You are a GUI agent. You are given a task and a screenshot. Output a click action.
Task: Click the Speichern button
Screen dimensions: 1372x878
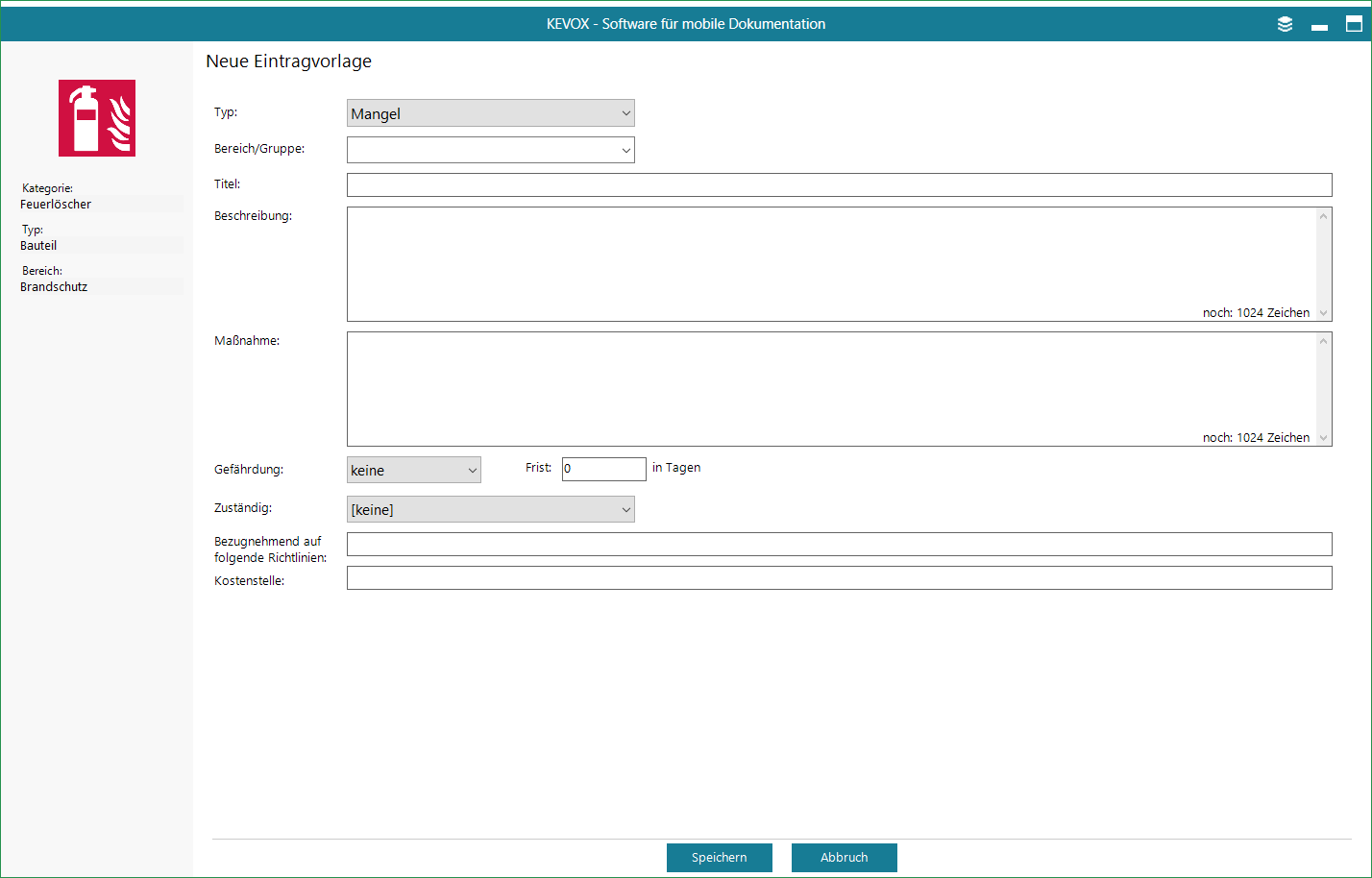(x=720, y=858)
